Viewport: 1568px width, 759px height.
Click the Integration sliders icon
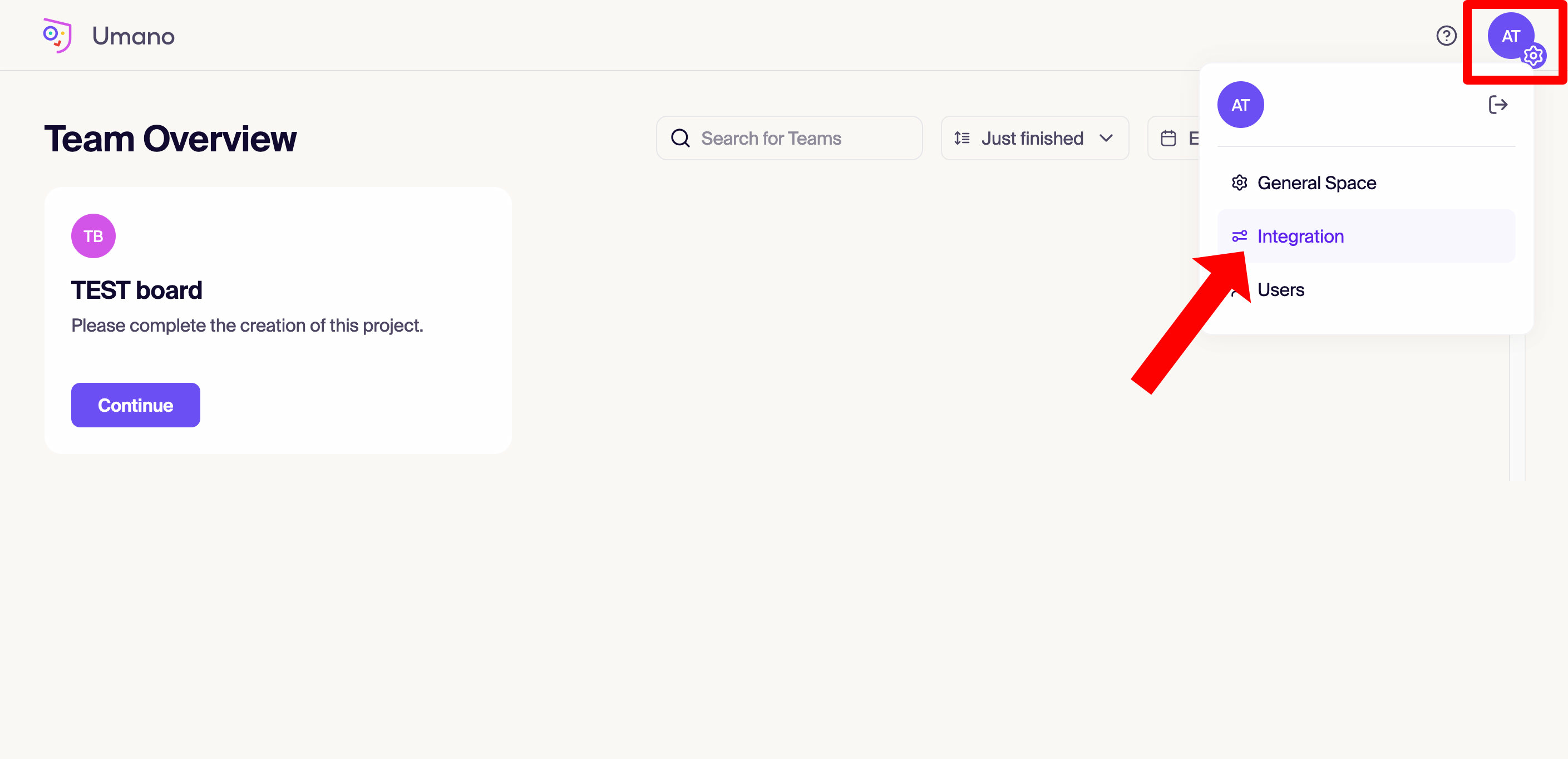point(1240,235)
